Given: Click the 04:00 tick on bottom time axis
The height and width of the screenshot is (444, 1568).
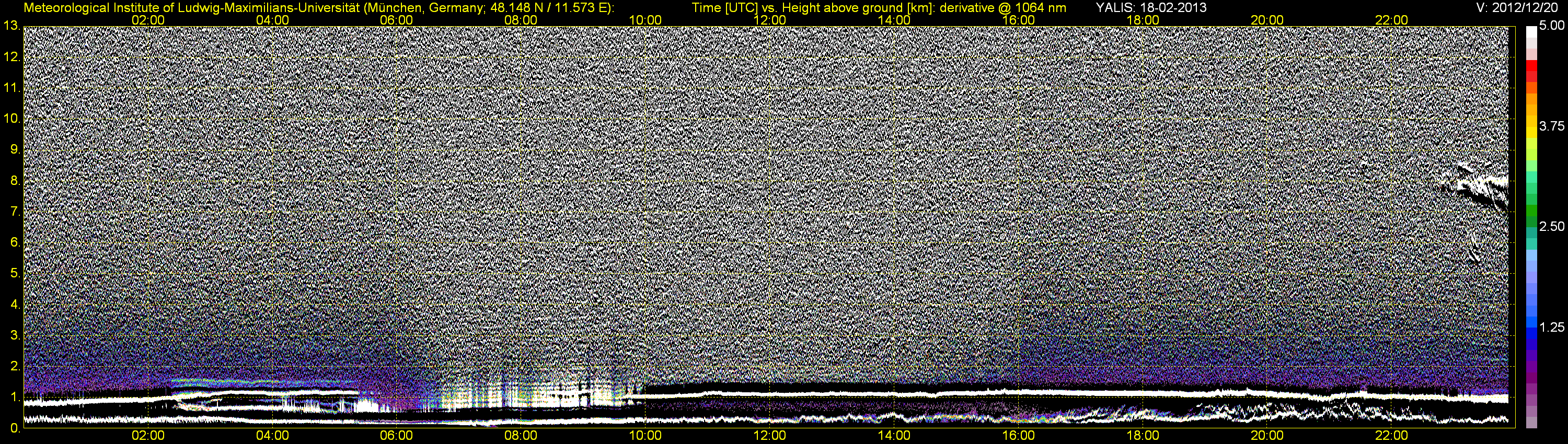Looking at the screenshot, I should click(x=273, y=436).
